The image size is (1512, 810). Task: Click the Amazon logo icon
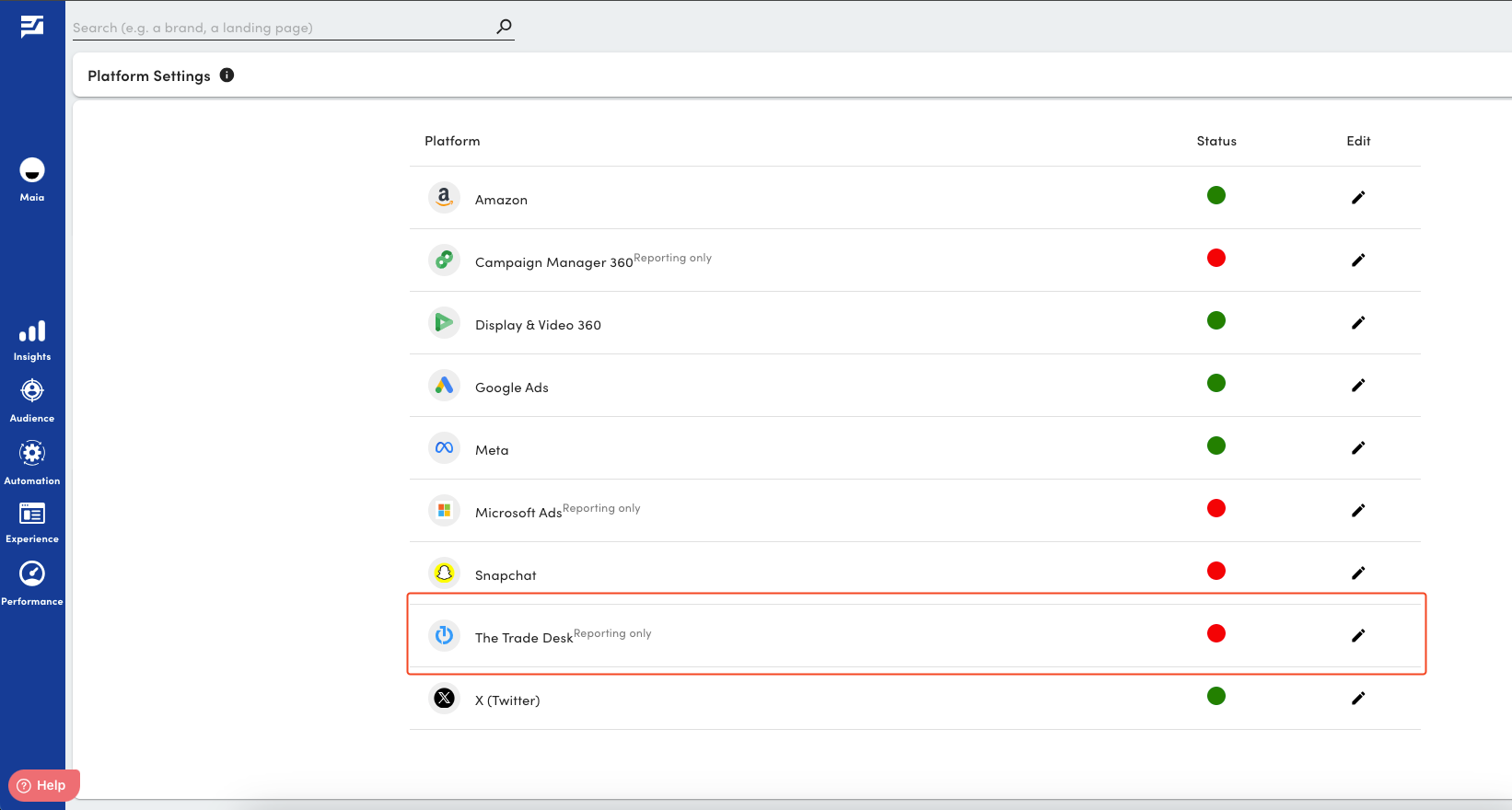pos(444,197)
